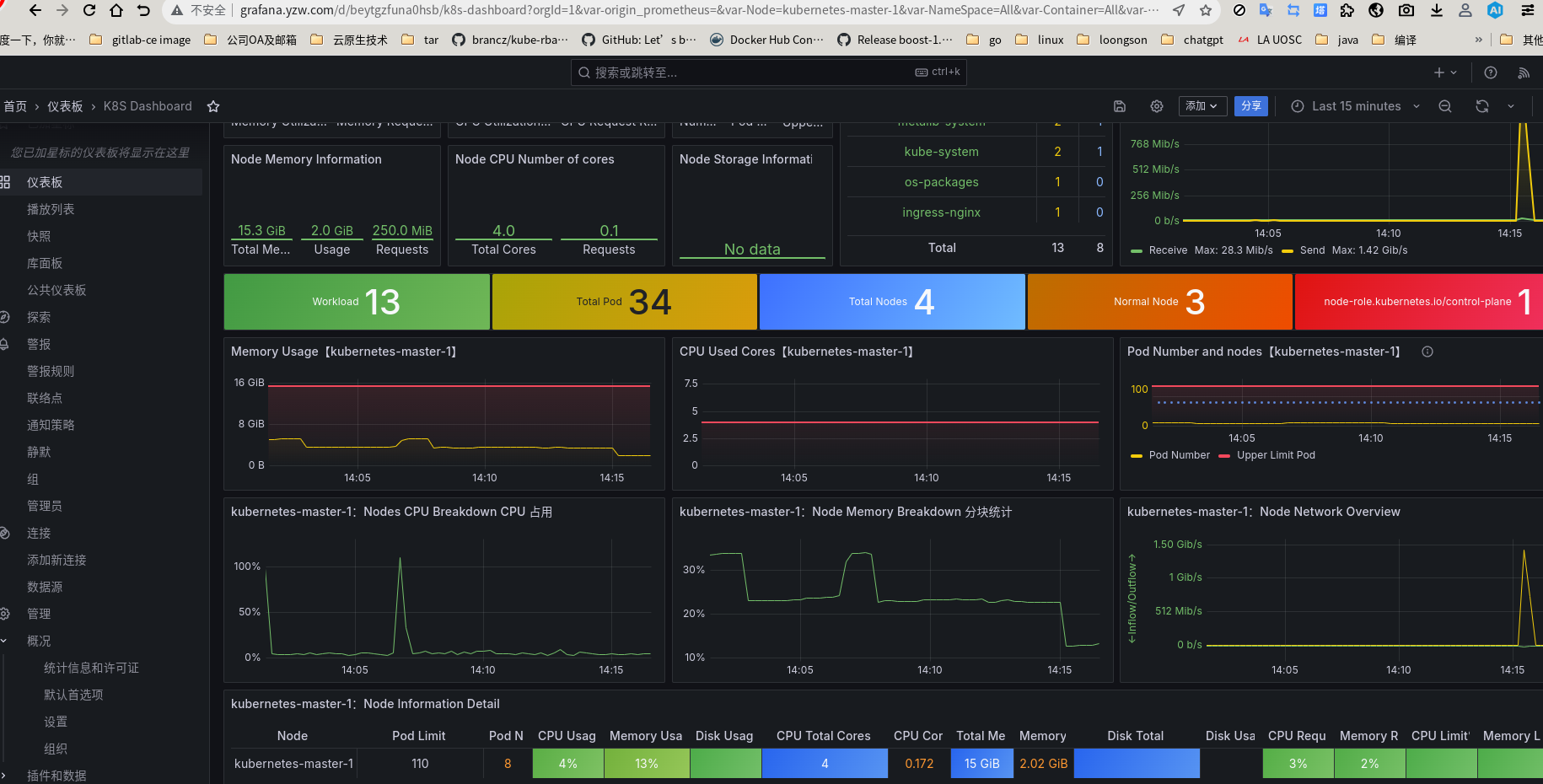Click the save dashboard icon

1120,106
